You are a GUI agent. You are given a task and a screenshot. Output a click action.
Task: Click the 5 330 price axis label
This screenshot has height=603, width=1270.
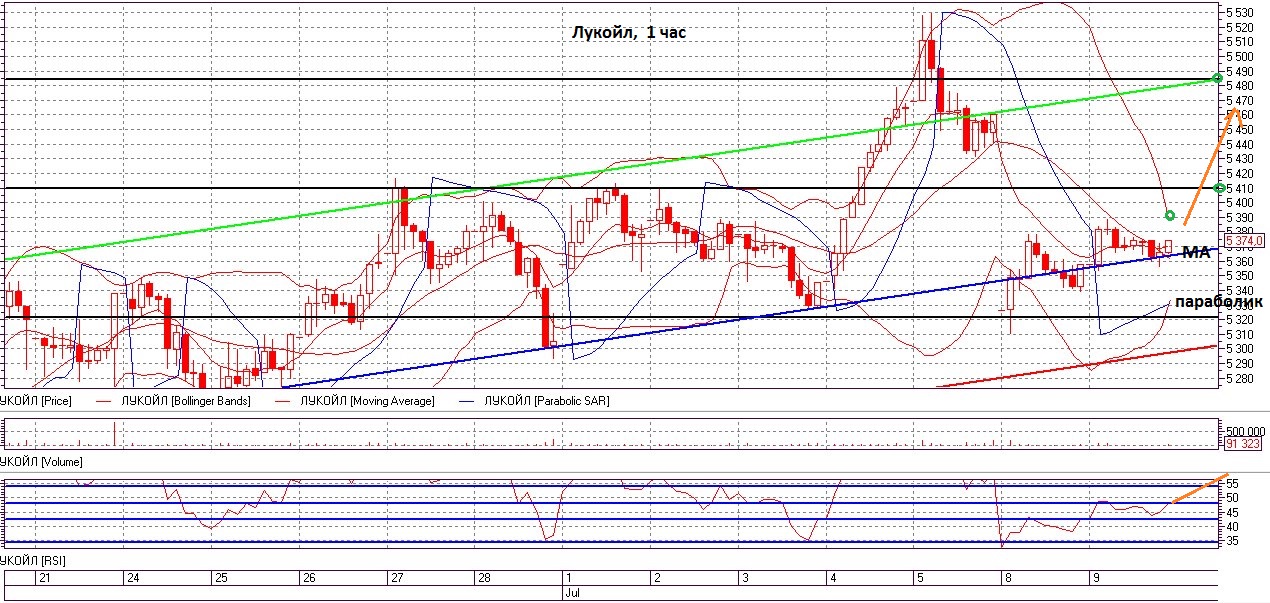pyautogui.click(x=1240, y=305)
